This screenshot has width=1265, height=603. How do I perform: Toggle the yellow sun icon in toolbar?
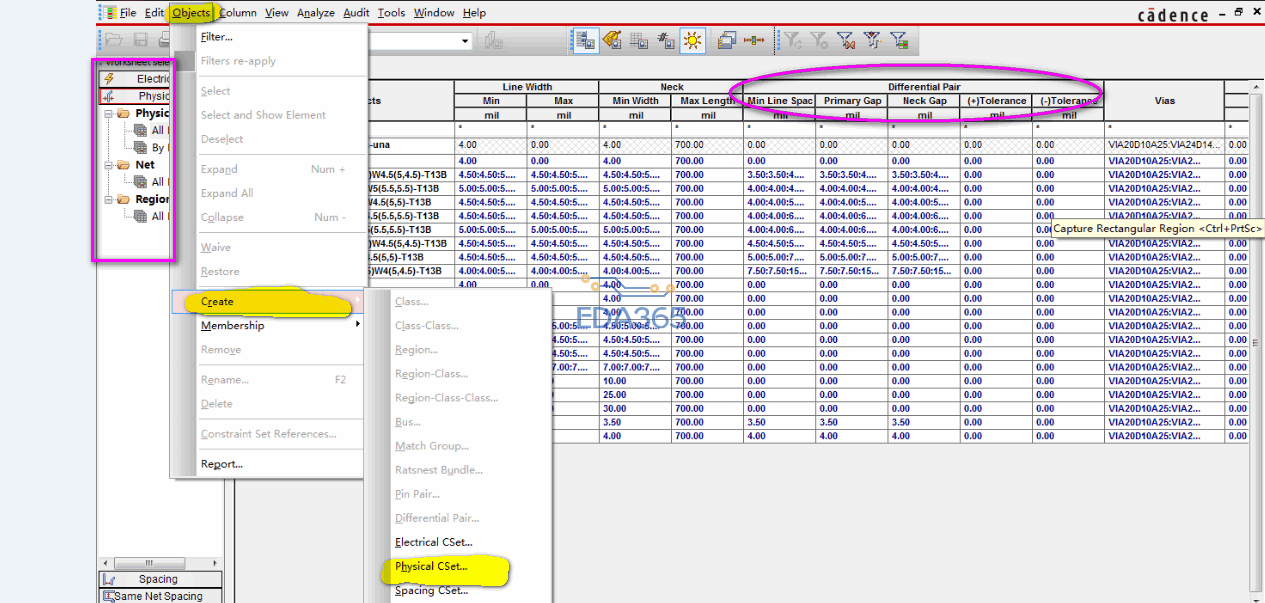click(692, 40)
